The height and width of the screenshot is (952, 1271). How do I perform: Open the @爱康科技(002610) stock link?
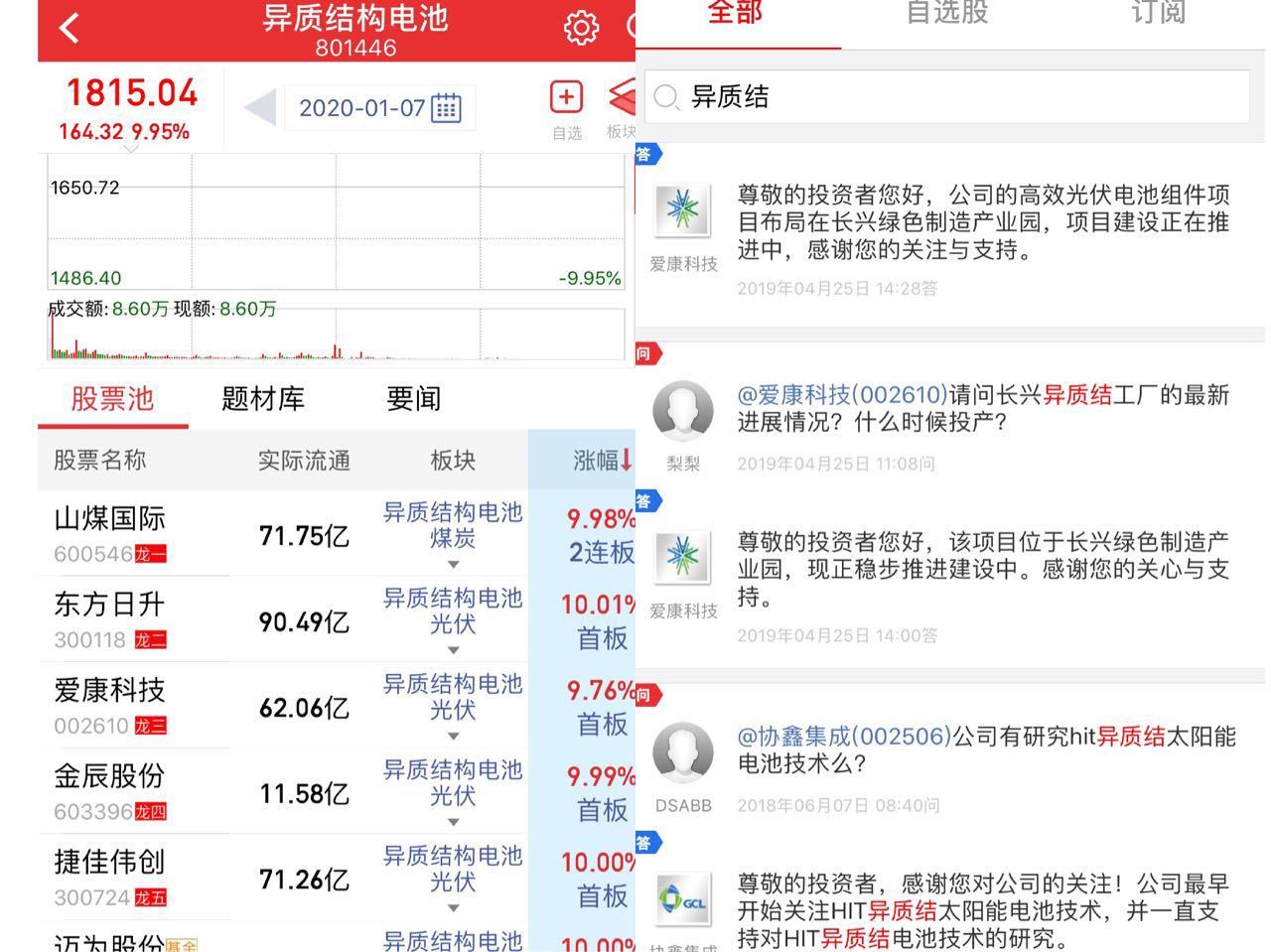pos(841,393)
